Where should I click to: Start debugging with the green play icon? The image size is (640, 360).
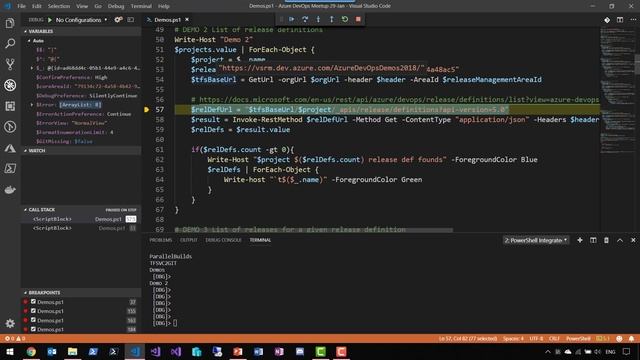coord(50,20)
